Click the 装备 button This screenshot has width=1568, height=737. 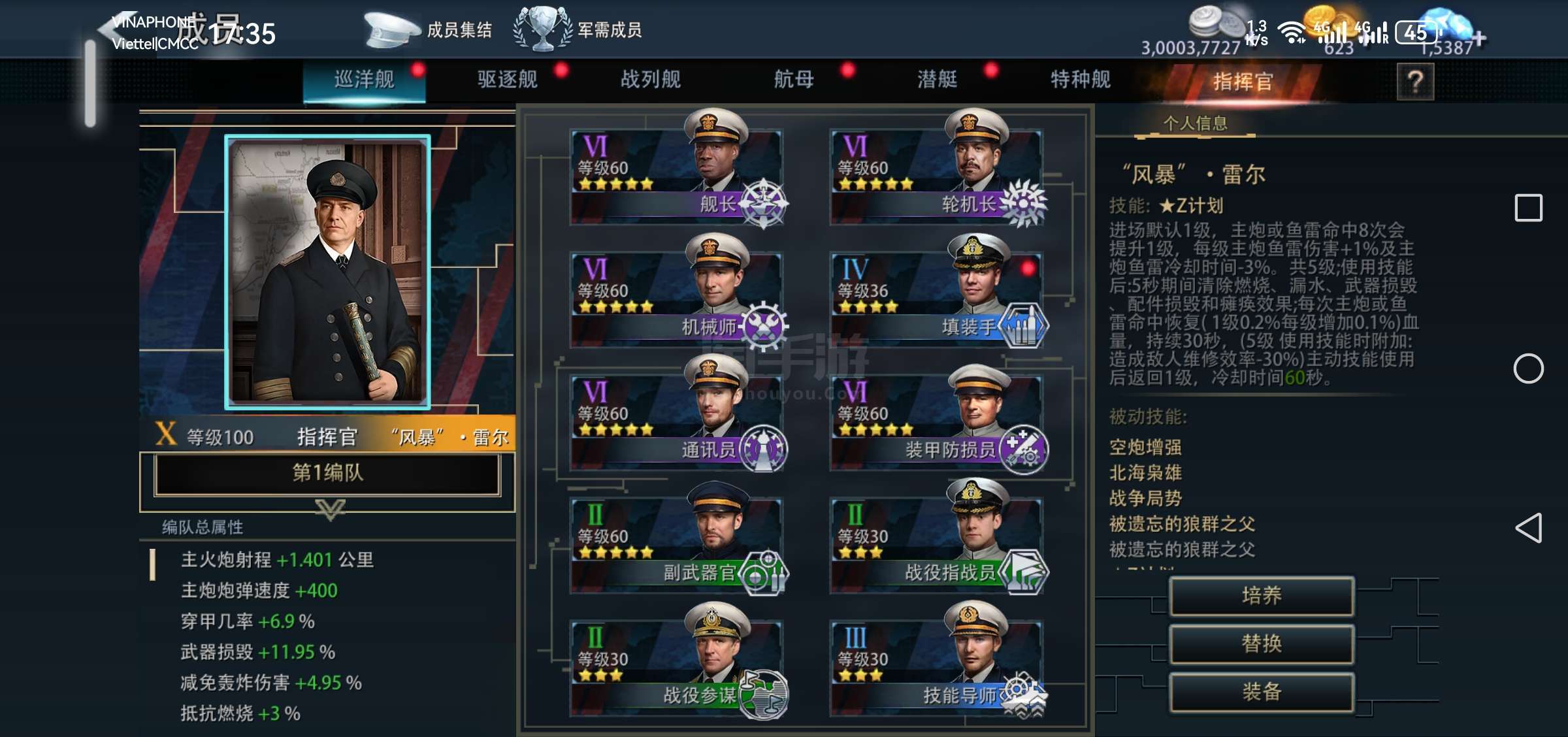point(1262,692)
